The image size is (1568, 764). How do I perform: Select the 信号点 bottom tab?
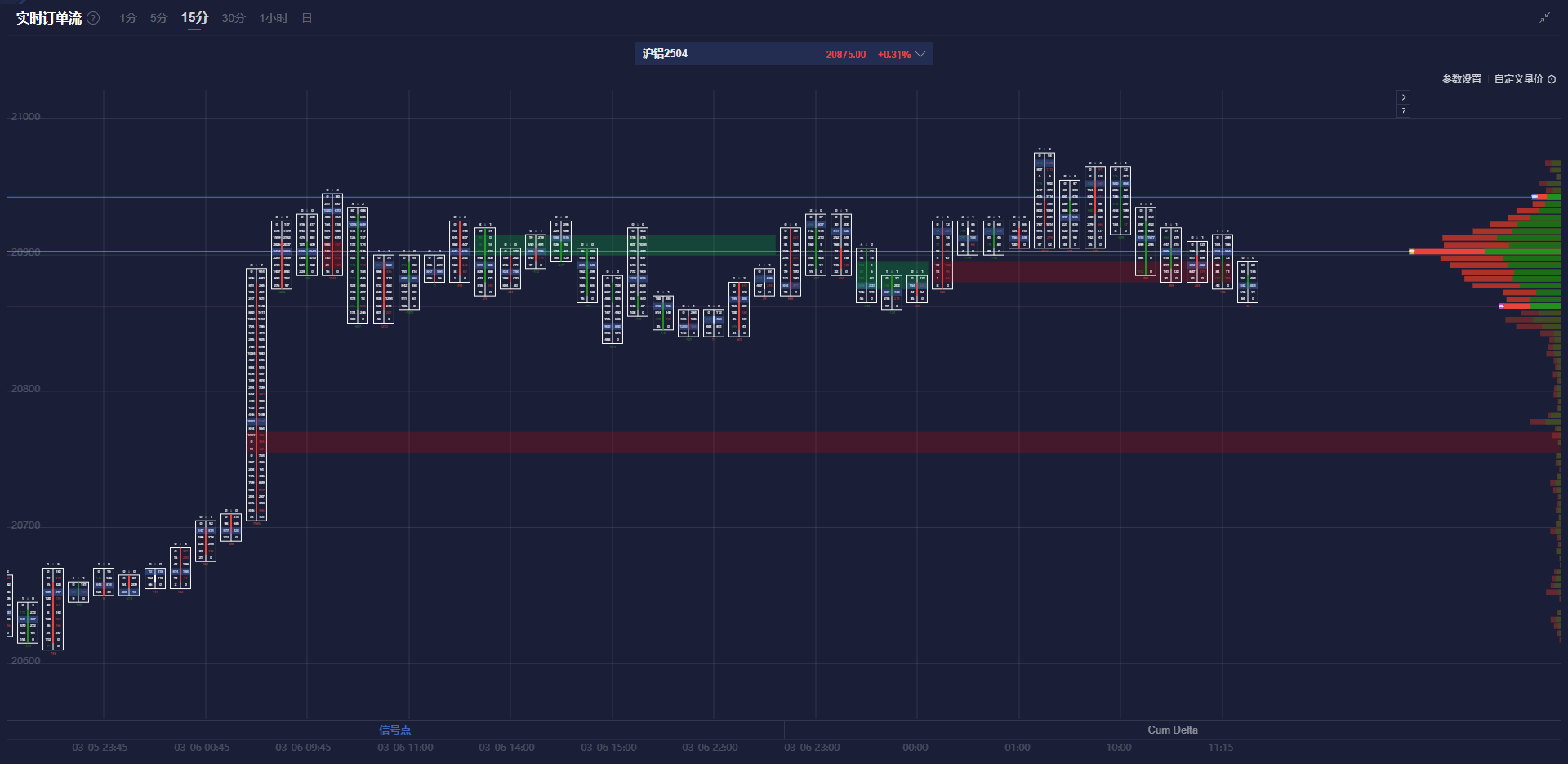tap(394, 730)
